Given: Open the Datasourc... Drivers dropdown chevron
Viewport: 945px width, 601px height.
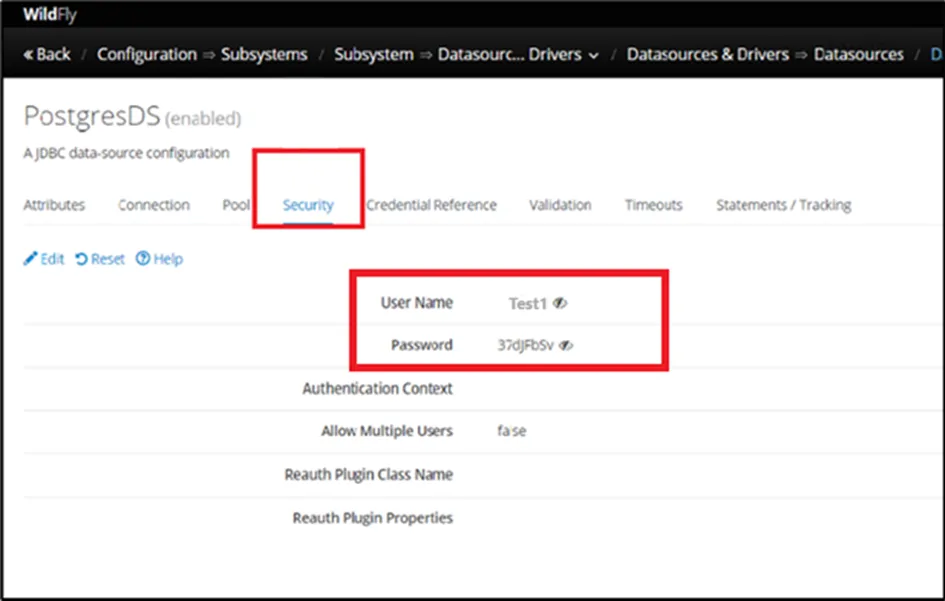Looking at the screenshot, I should click(594, 55).
